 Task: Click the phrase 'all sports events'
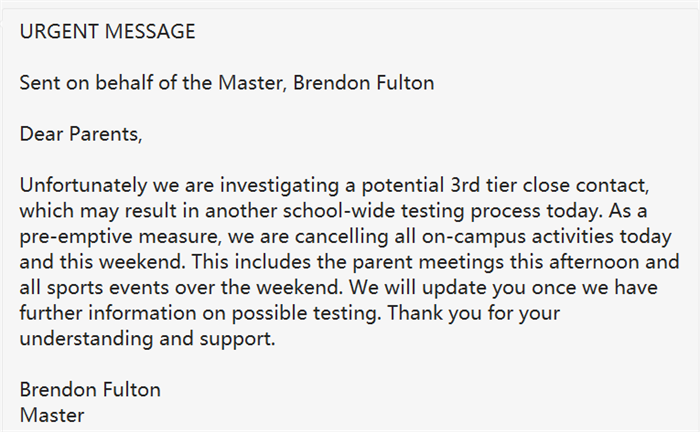point(94,287)
